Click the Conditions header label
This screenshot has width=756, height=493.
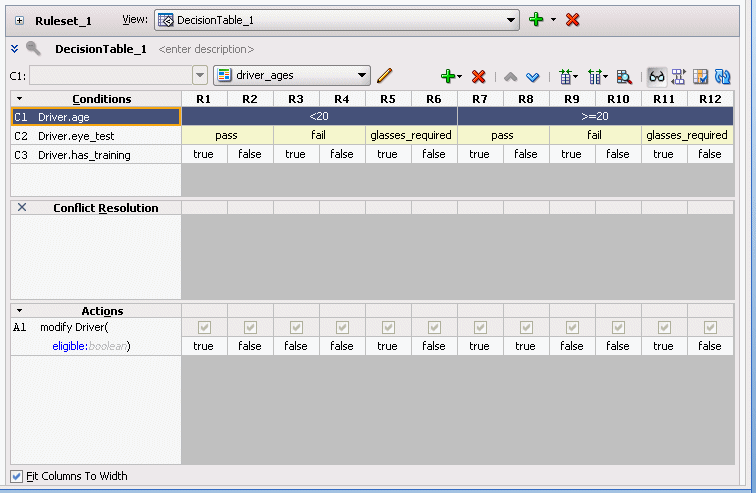pyautogui.click(x=102, y=99)
